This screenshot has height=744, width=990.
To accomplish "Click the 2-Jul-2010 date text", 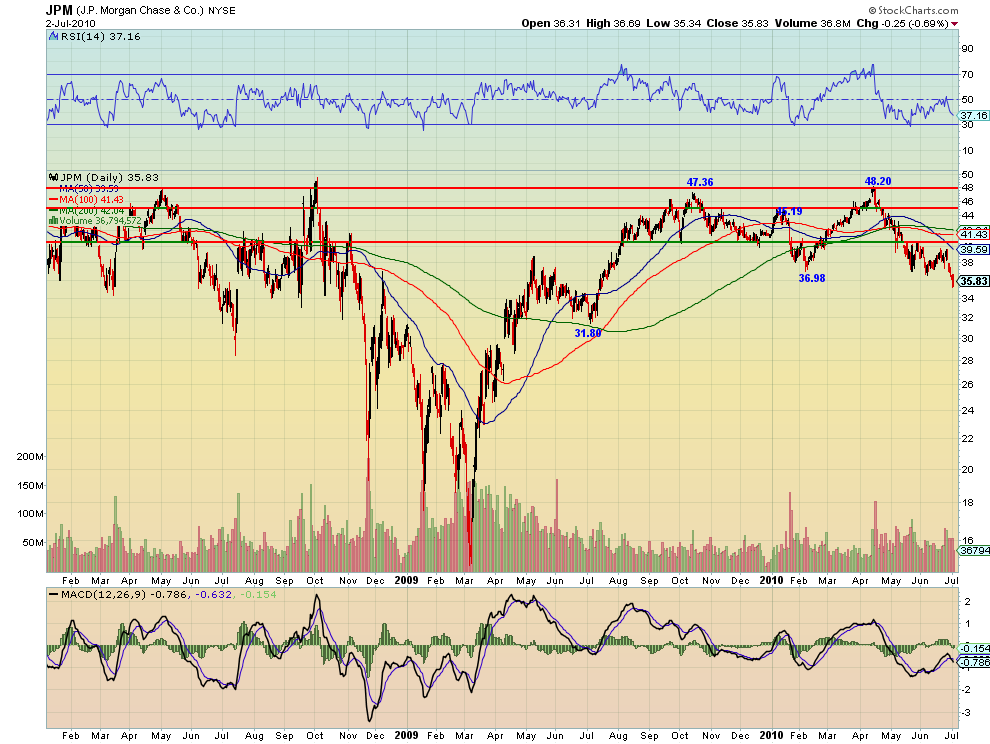I will click(x=70, y=23).
